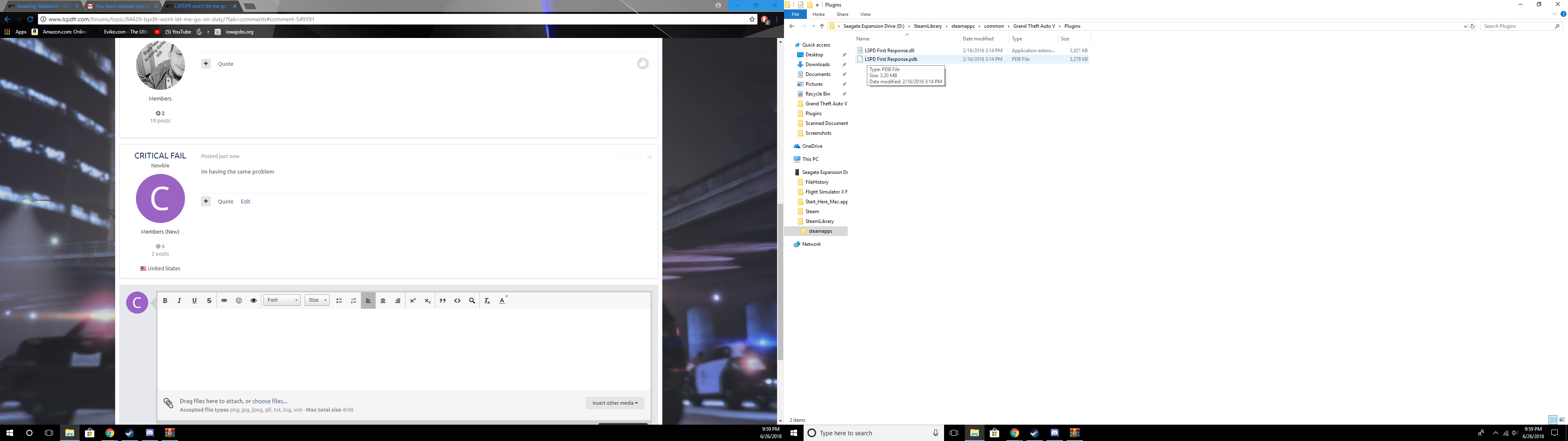The image size is (1568, 441).
Task: Click the insert link icon
Action: coord(224,300)
